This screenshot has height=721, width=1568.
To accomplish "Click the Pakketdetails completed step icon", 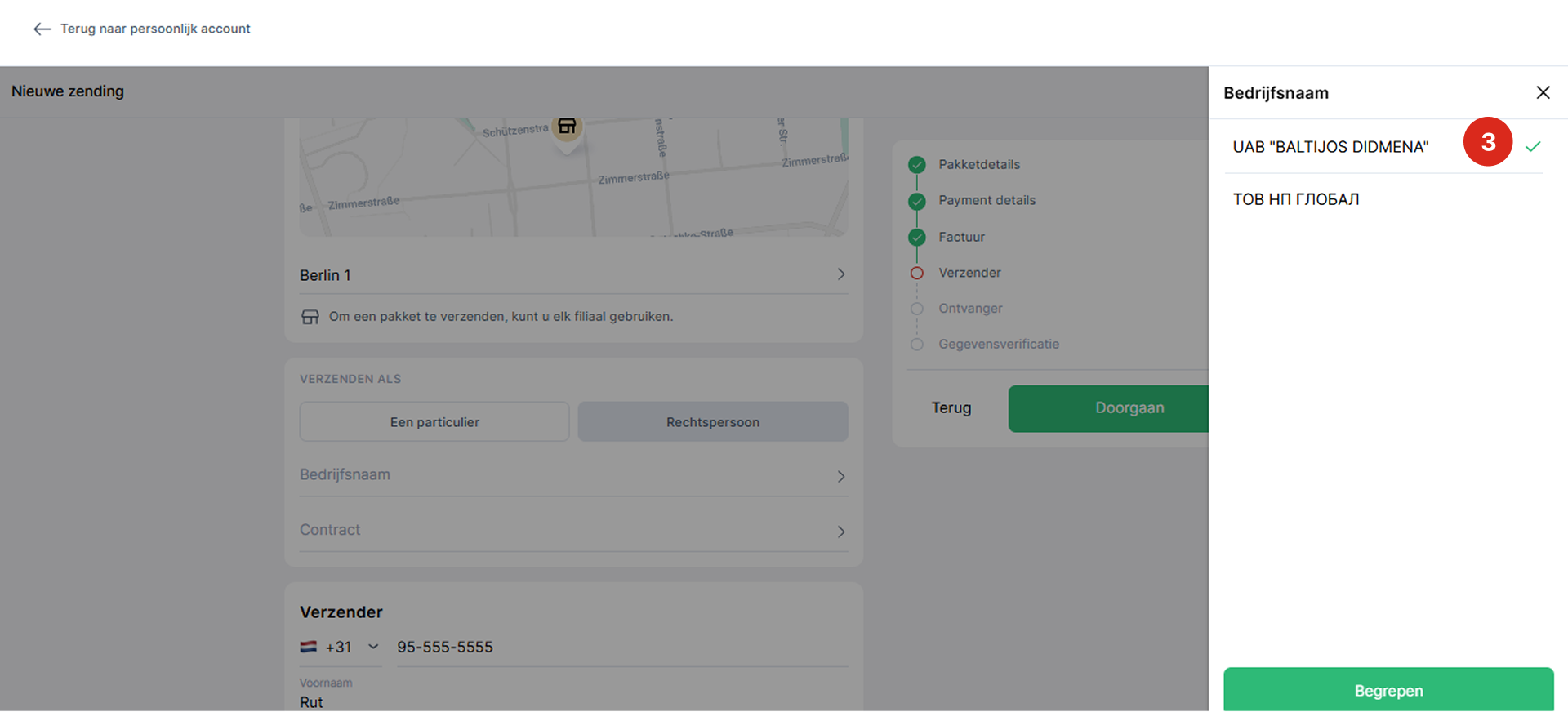I will (917, 165).
